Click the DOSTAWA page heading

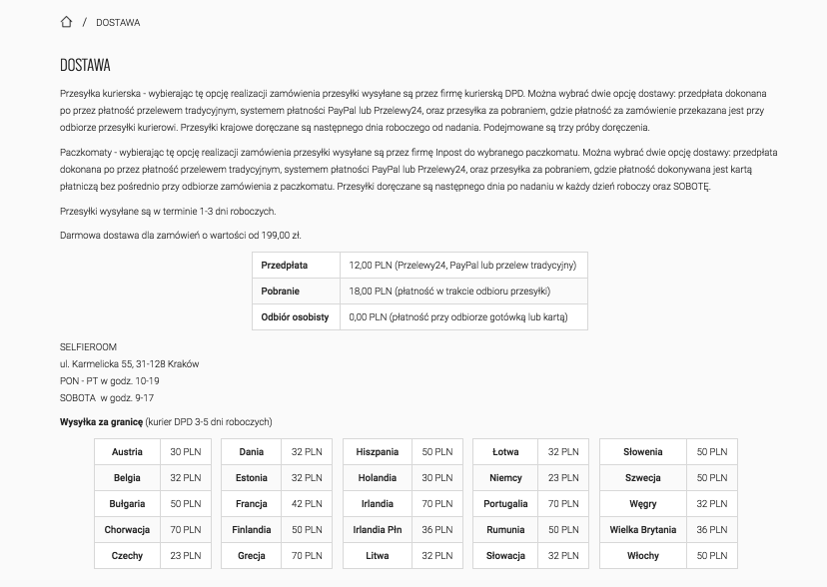pyautogui.click(x=85, y=66)
